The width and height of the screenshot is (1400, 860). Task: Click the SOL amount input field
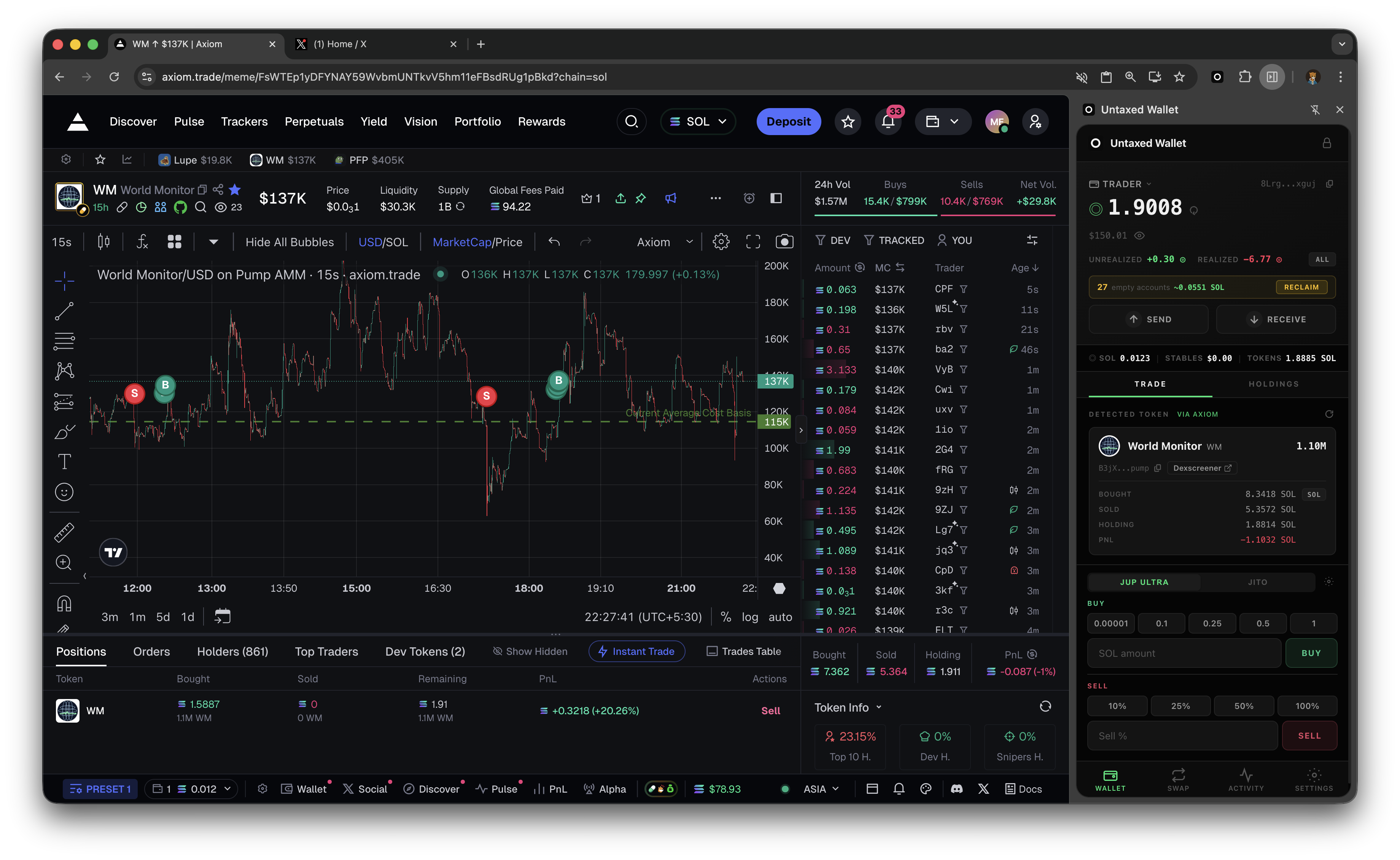pyautogui.click(x=1184, y=653)
